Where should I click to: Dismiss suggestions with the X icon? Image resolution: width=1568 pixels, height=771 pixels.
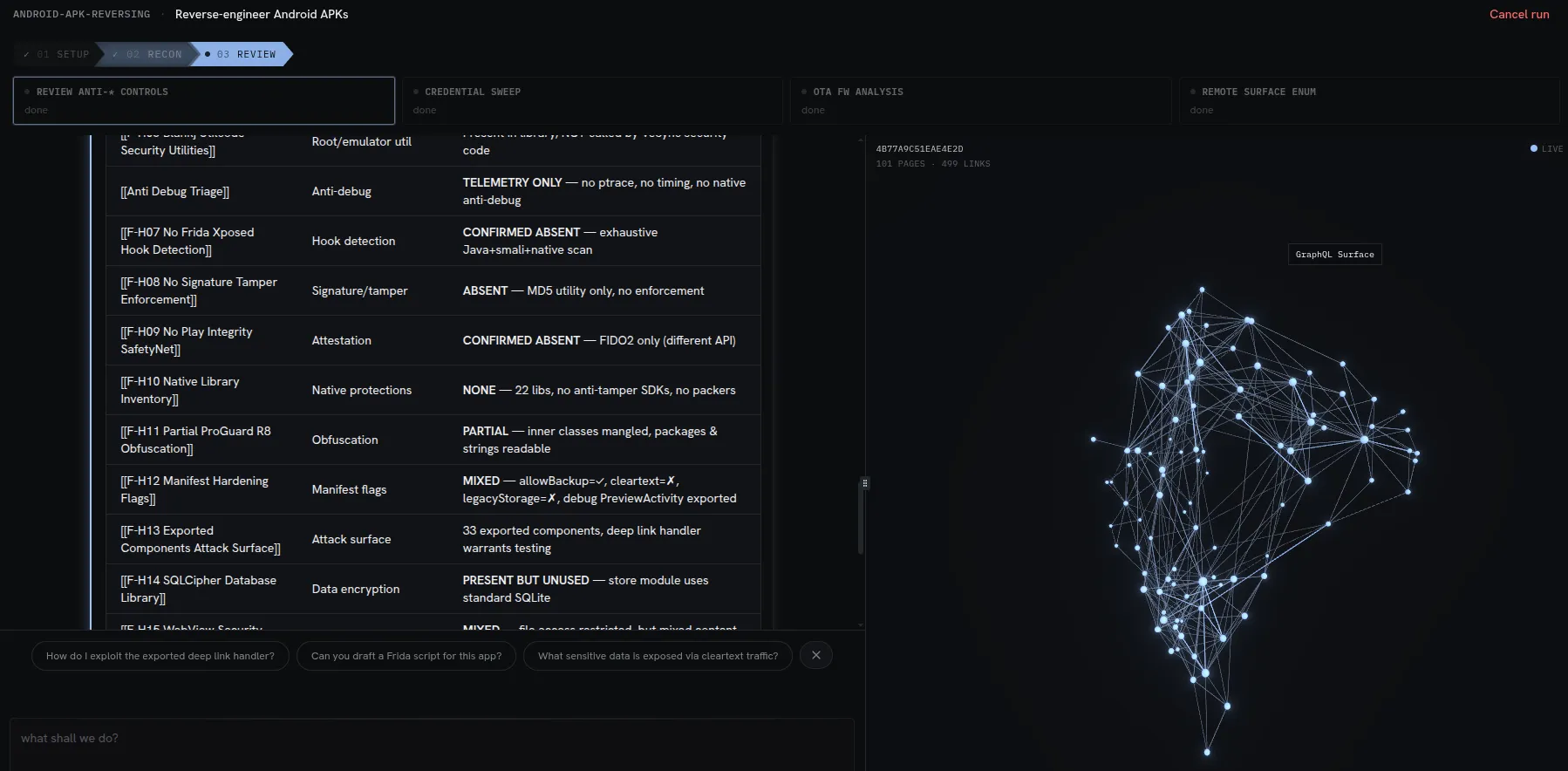tap(816, 655)
